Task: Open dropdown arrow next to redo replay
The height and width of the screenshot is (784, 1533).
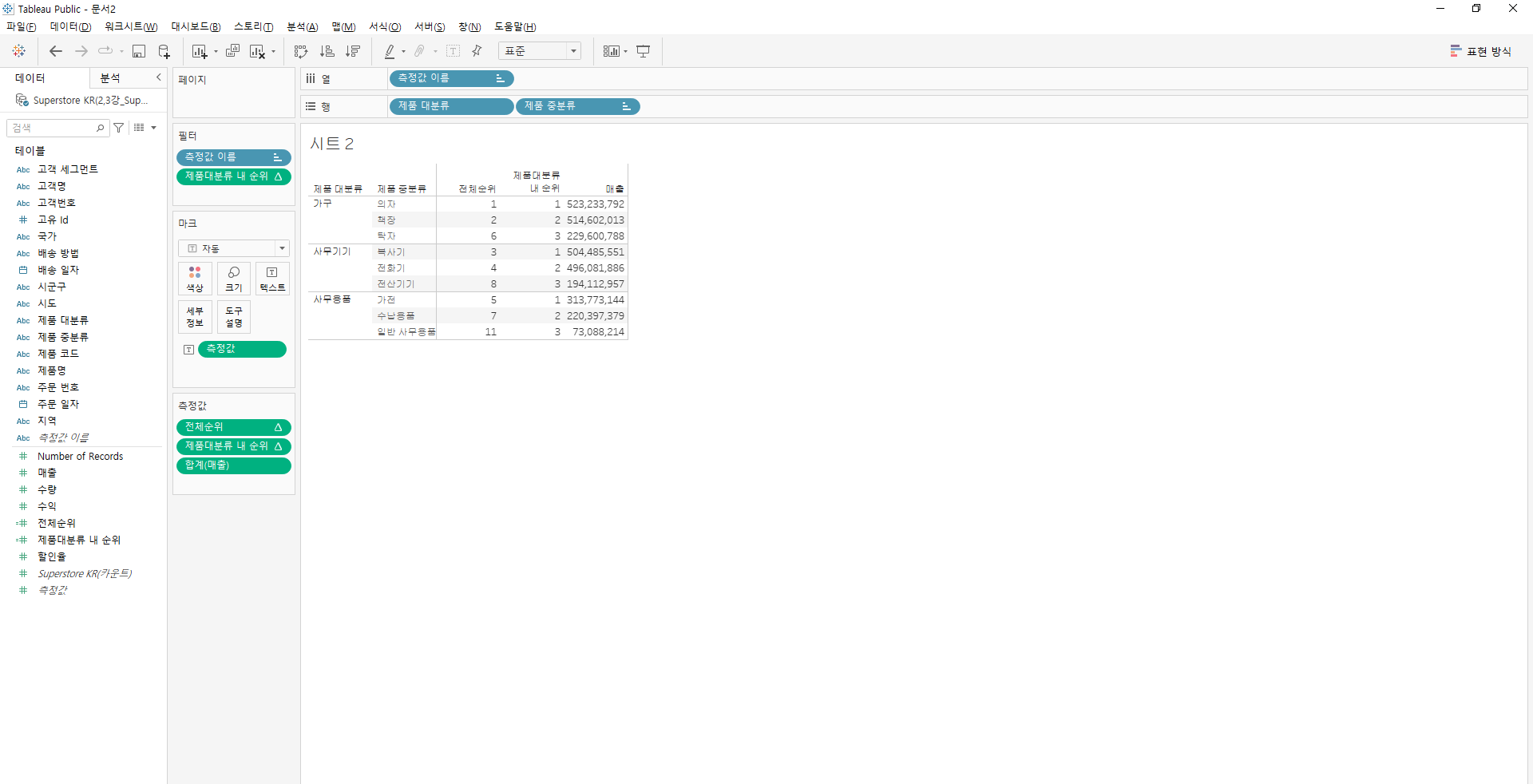Action: [x=121, y=52]
